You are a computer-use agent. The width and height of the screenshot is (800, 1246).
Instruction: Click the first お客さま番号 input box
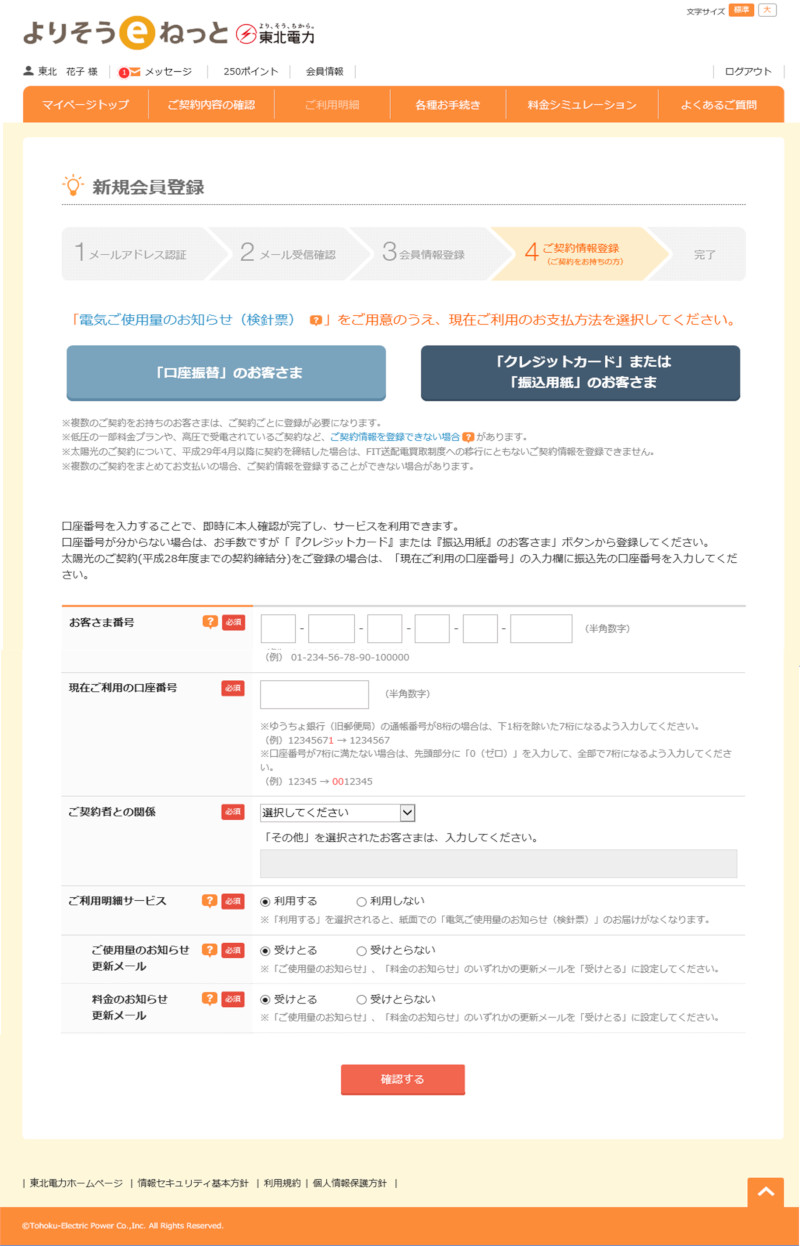pyautogui.click(x=278, y=629)
